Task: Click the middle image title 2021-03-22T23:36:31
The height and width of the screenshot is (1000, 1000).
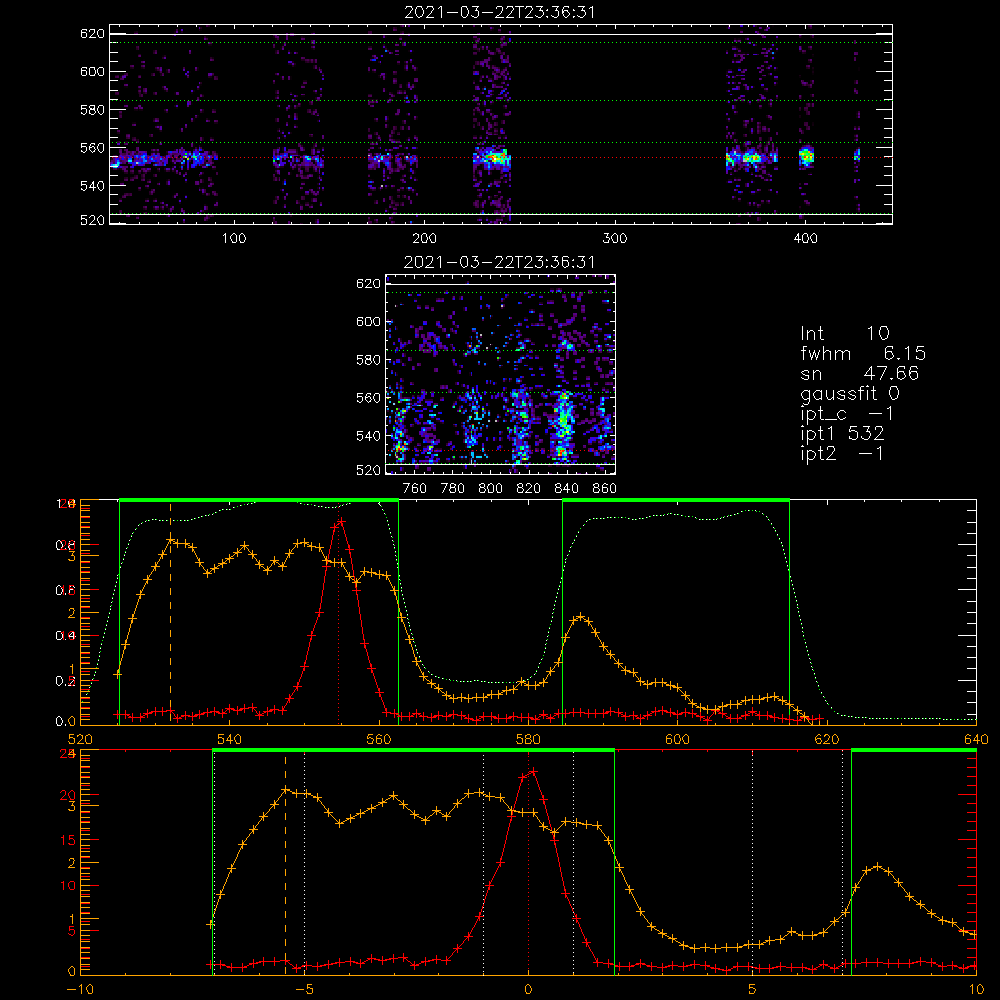Action: tap(499, 262)
